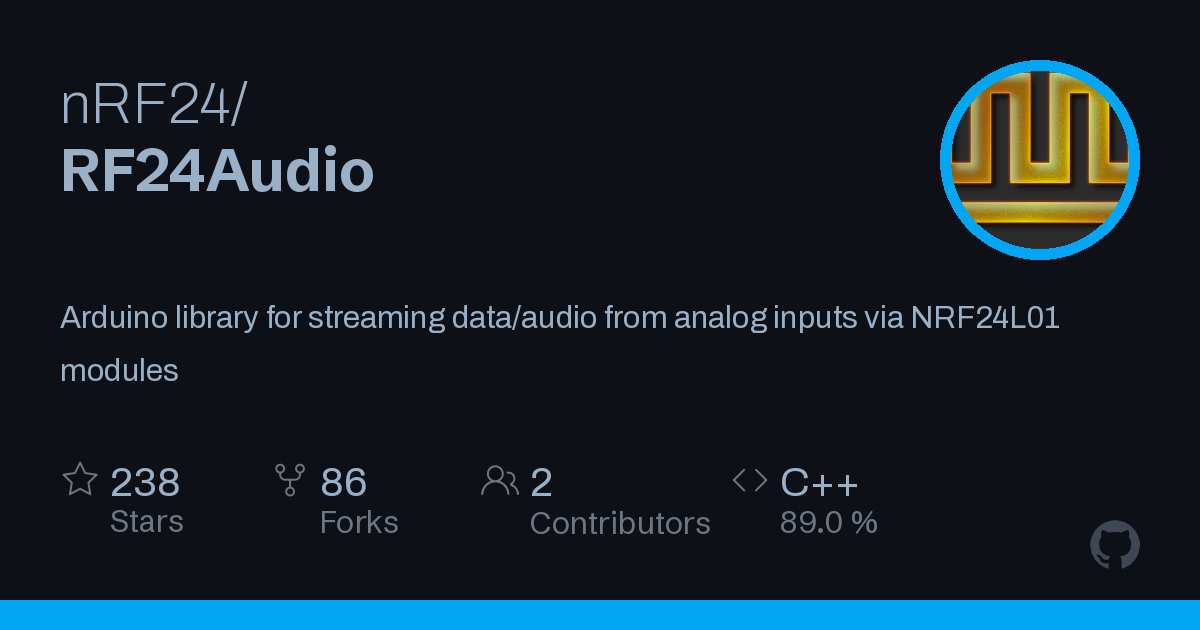Image resolution: width=1200 pixels, height=630 pixels.
Task: Click the blue language bar at bottom
Action: click(600, 615)
